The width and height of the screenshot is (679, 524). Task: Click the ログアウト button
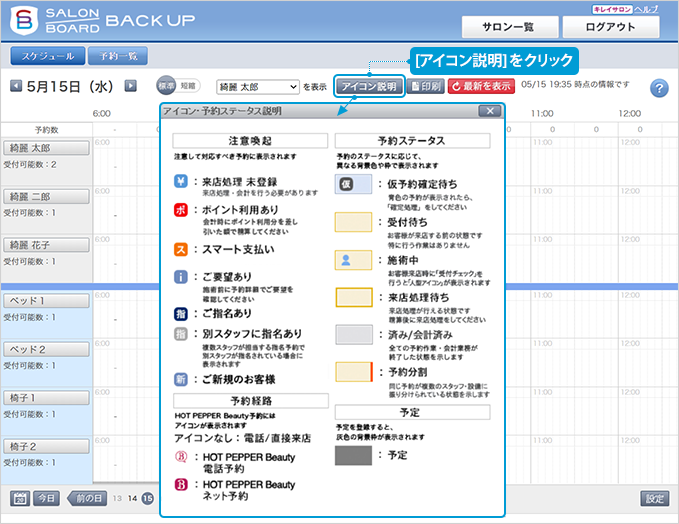(x=611, y=27)
